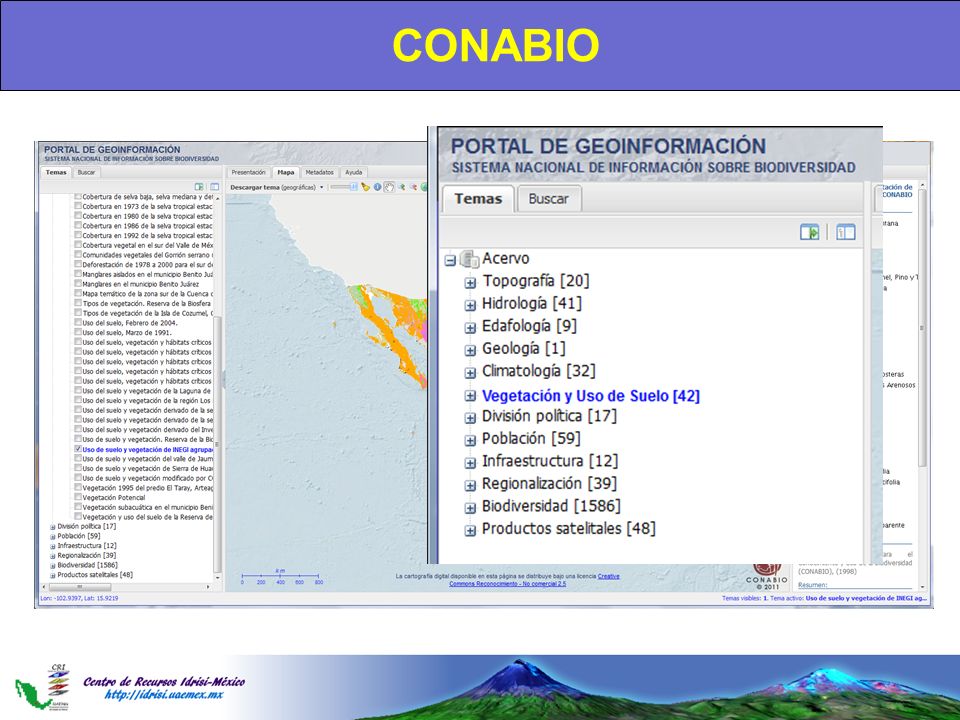
Task: Click 'Infraestructura [12]' label in small left tree
Action: point(87,546)
